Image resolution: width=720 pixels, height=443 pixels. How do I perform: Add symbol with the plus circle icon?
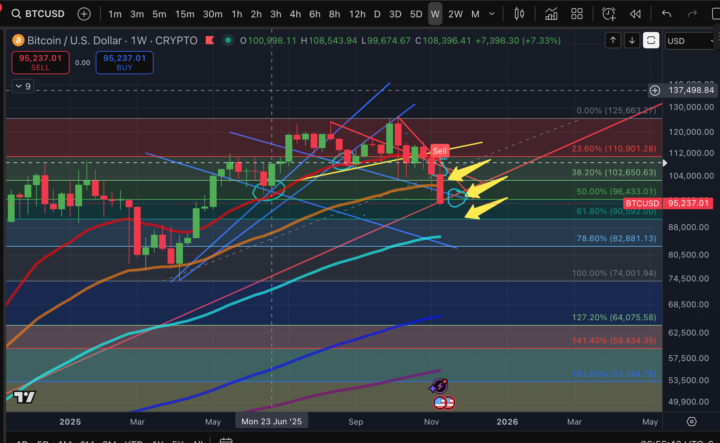tap(84, 14)
